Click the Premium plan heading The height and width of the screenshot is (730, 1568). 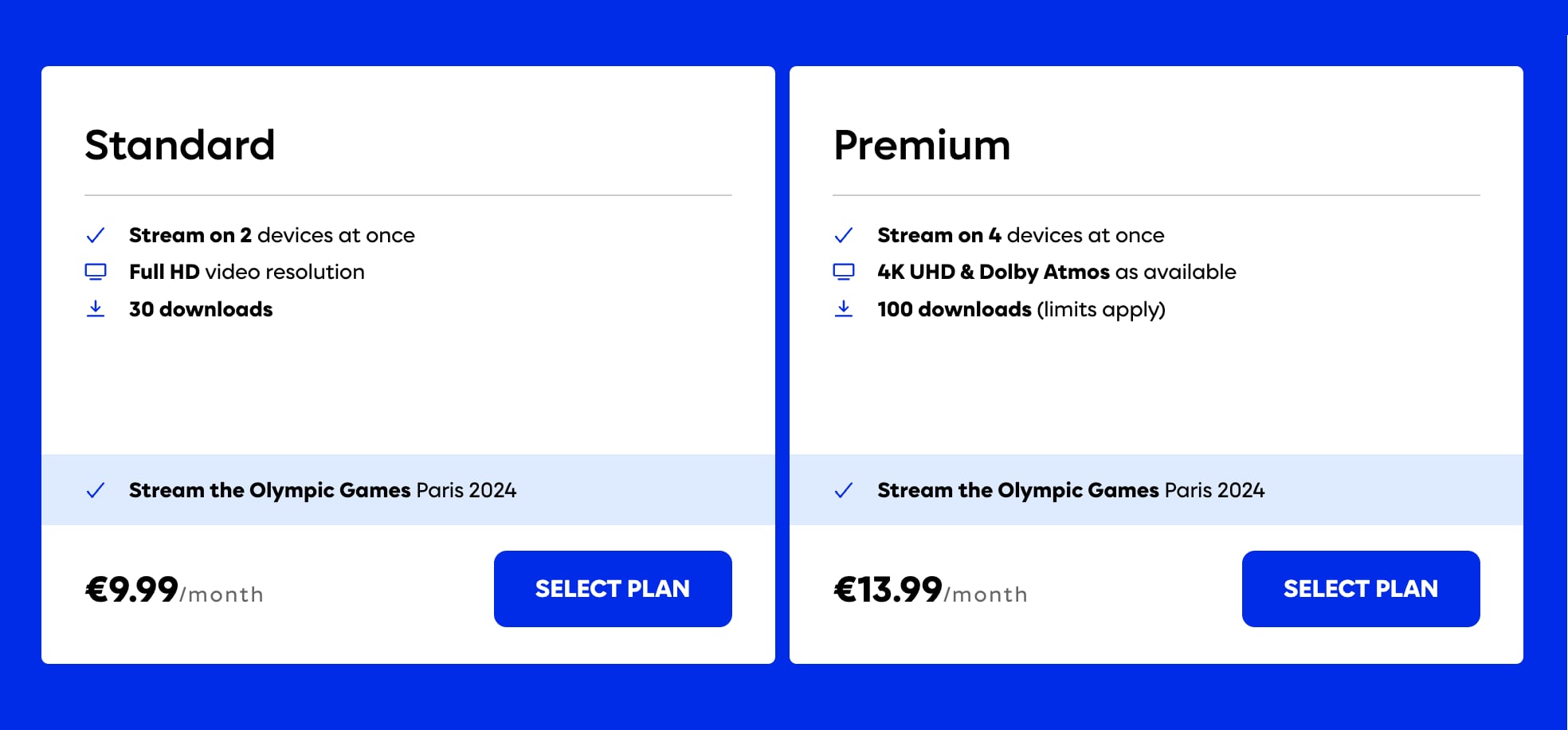922,145
